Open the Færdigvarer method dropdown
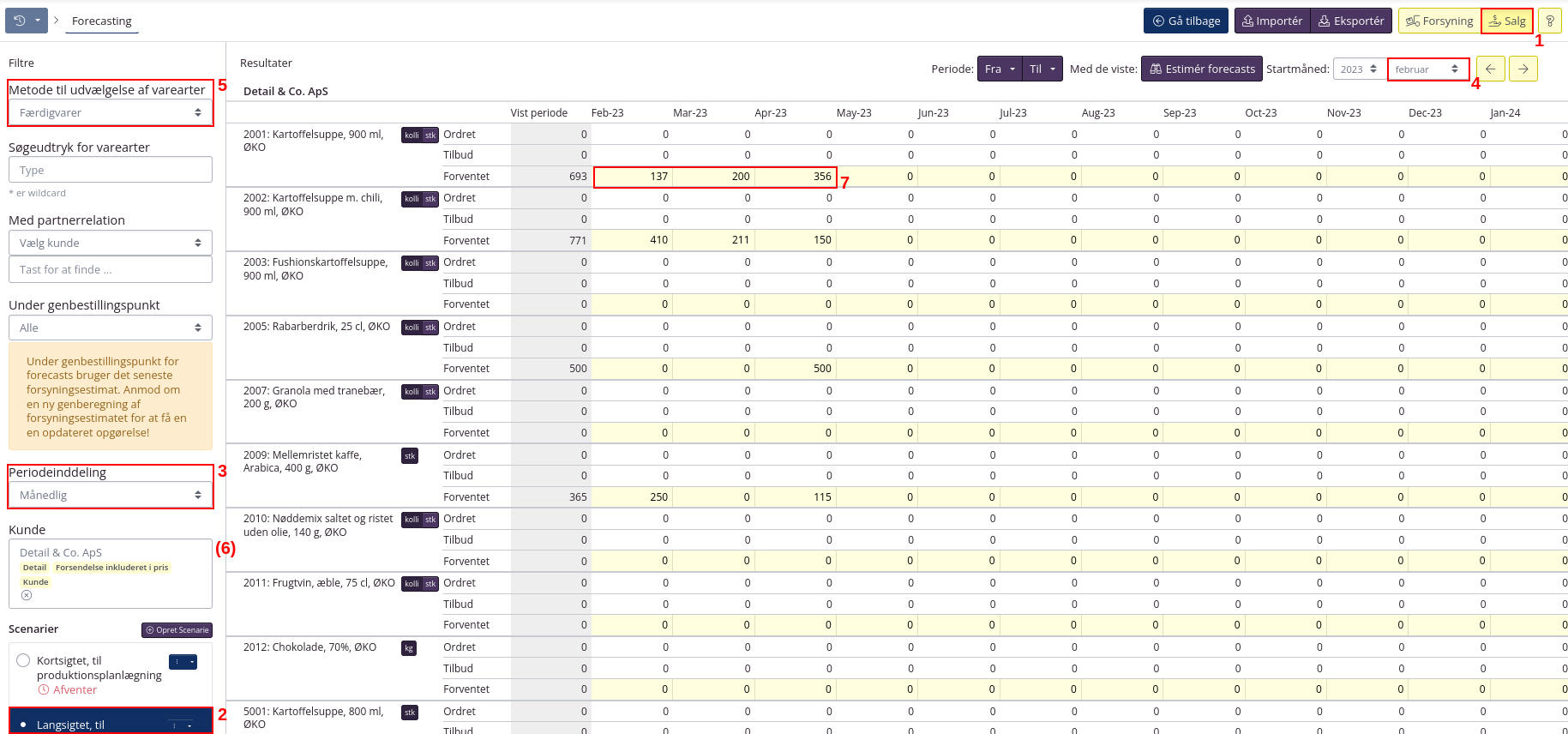 coord(111,112)
